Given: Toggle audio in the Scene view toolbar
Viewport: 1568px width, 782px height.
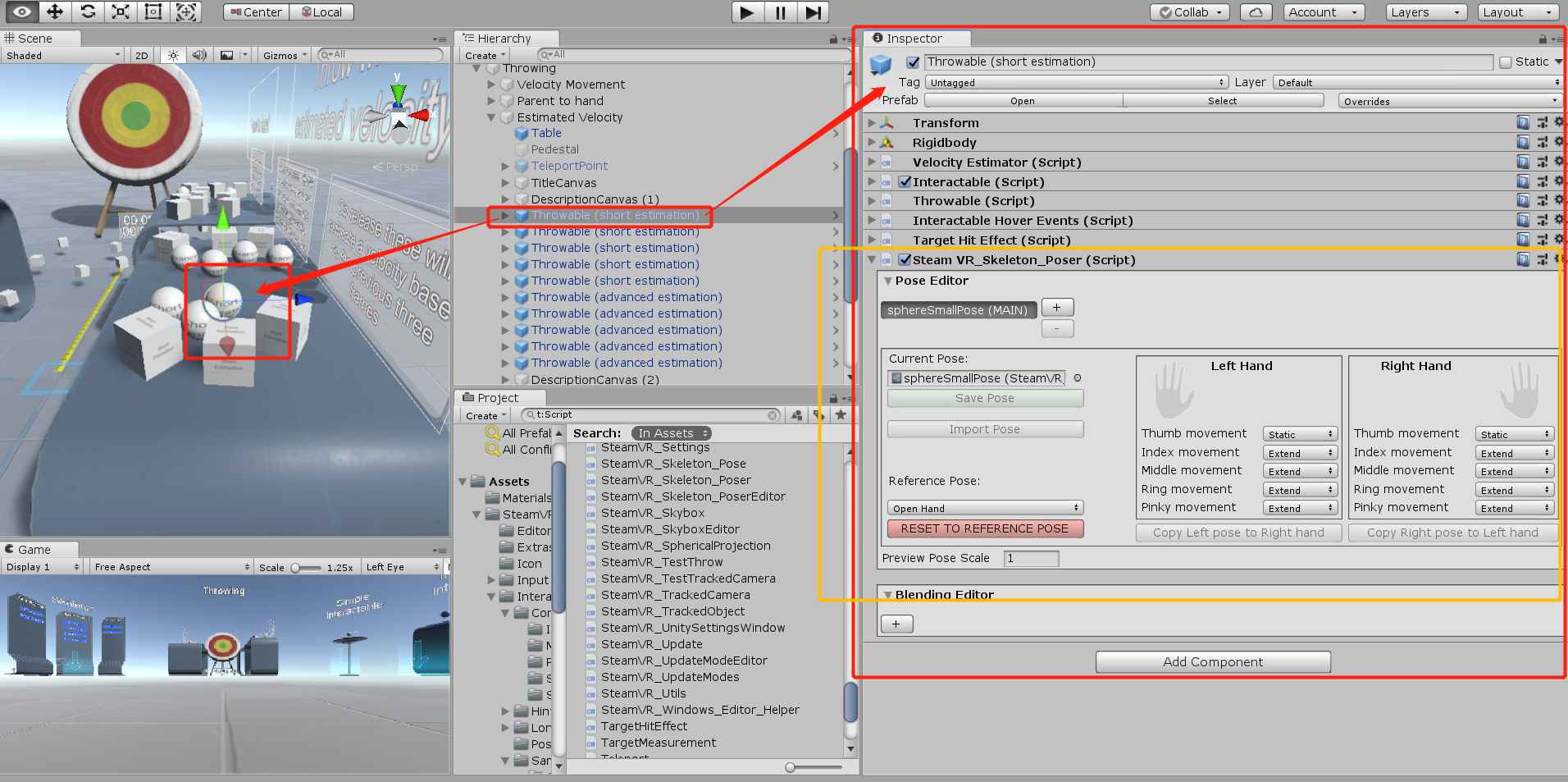Looking at the screenshot, I should click(x=198, y=54).
